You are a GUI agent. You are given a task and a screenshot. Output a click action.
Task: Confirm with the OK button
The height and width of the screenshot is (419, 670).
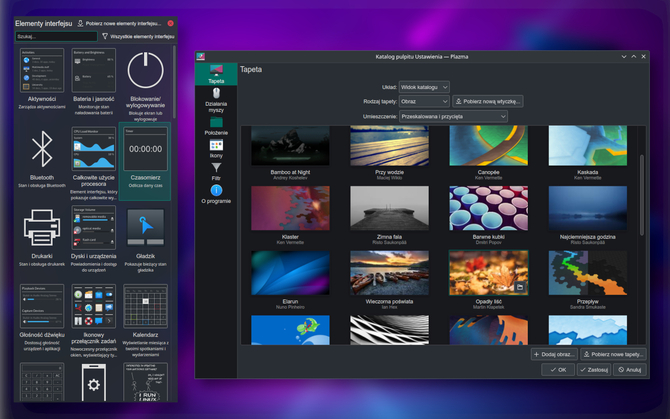coord(558,369)
